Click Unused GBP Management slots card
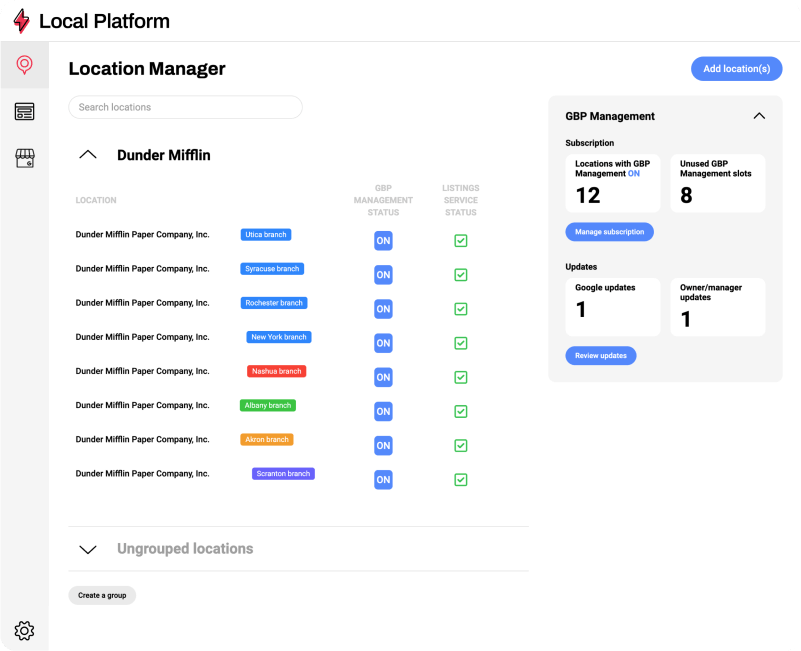Viewport: 801px width, 651px height. click(718, 183)
